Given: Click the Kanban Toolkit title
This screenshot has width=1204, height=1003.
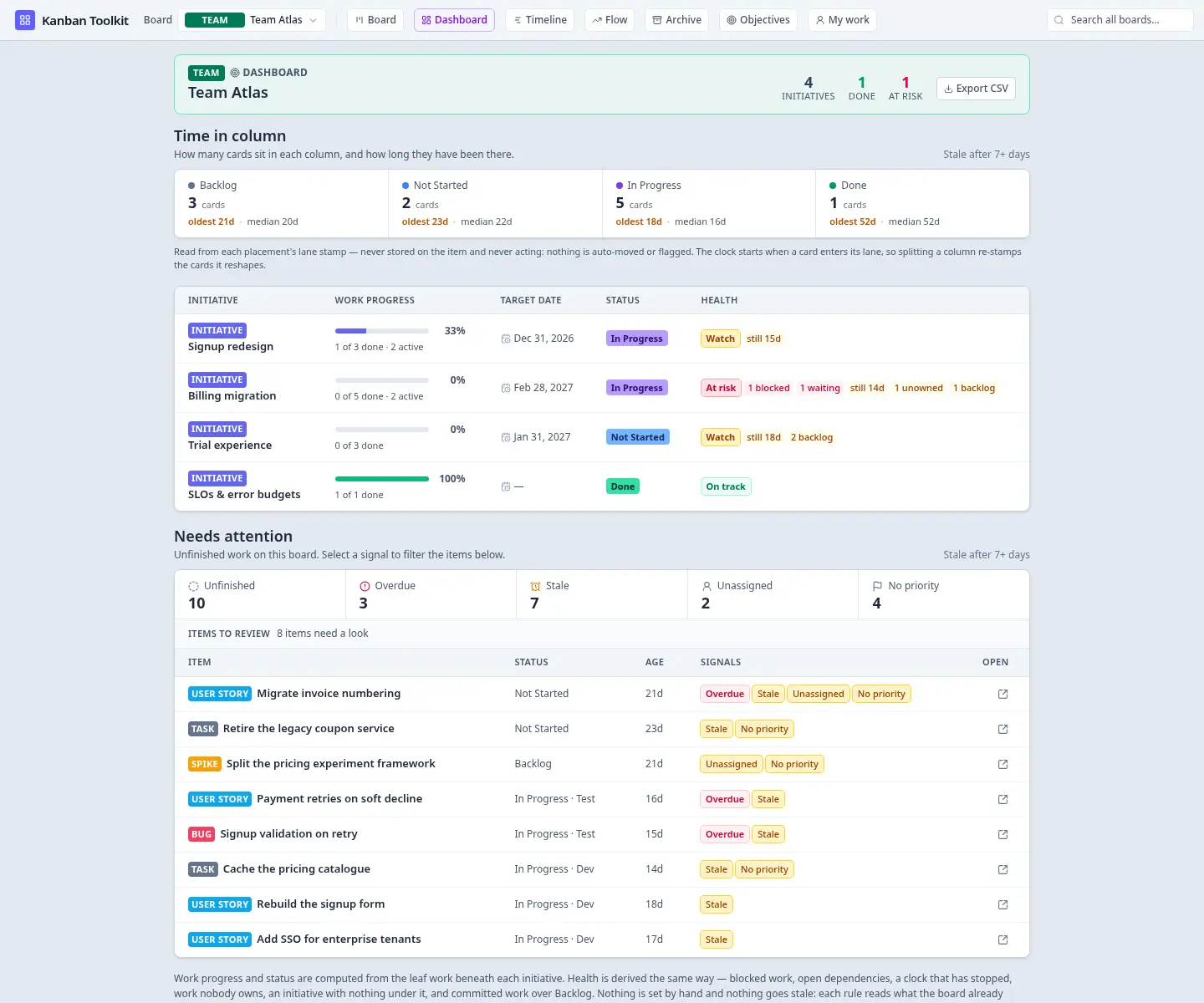Looking at the screenshot, I should pos(85,20).
